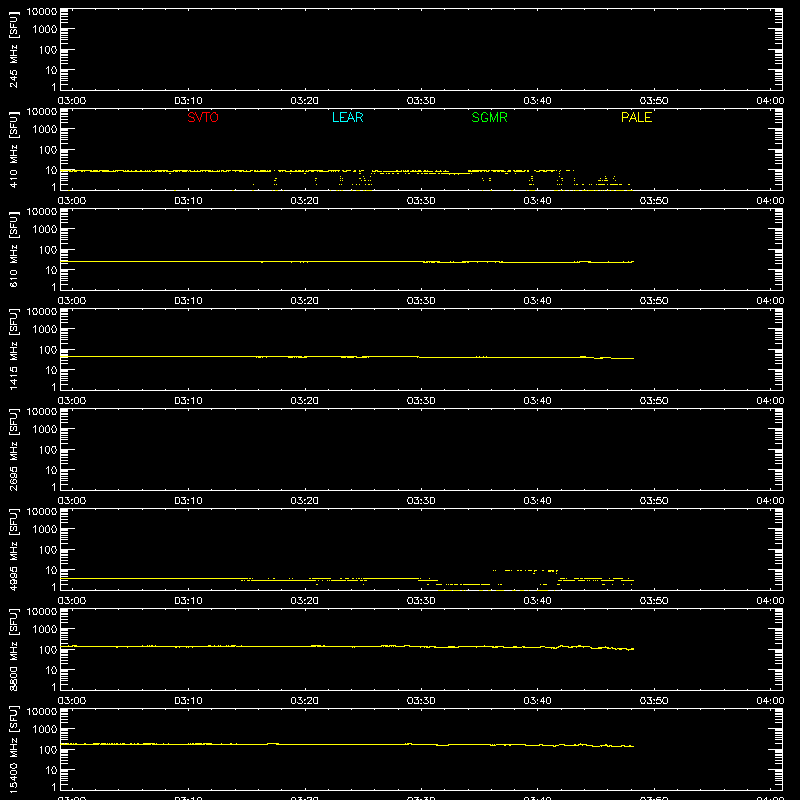The image size is (800, 800).
Task: Click the red SVTO station label
Action: click(203, 117)
